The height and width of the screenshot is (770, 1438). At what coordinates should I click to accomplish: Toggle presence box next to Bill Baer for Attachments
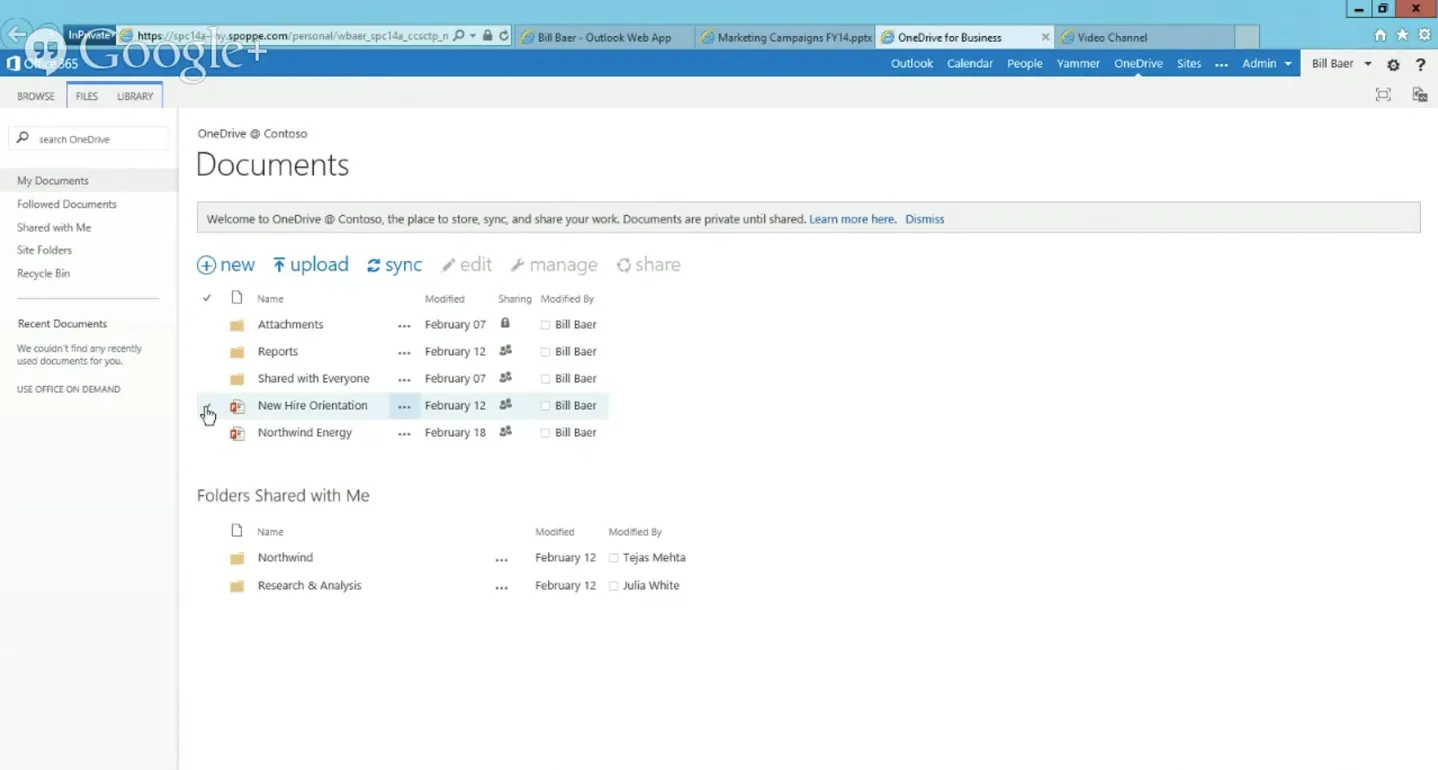[545, 325]
